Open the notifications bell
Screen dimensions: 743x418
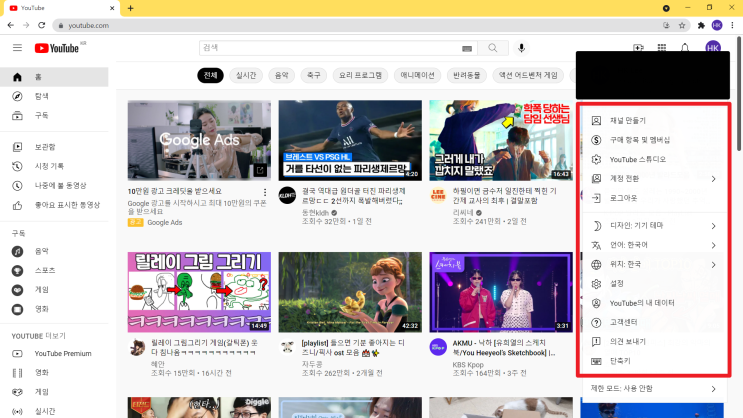tap(685, 48)
